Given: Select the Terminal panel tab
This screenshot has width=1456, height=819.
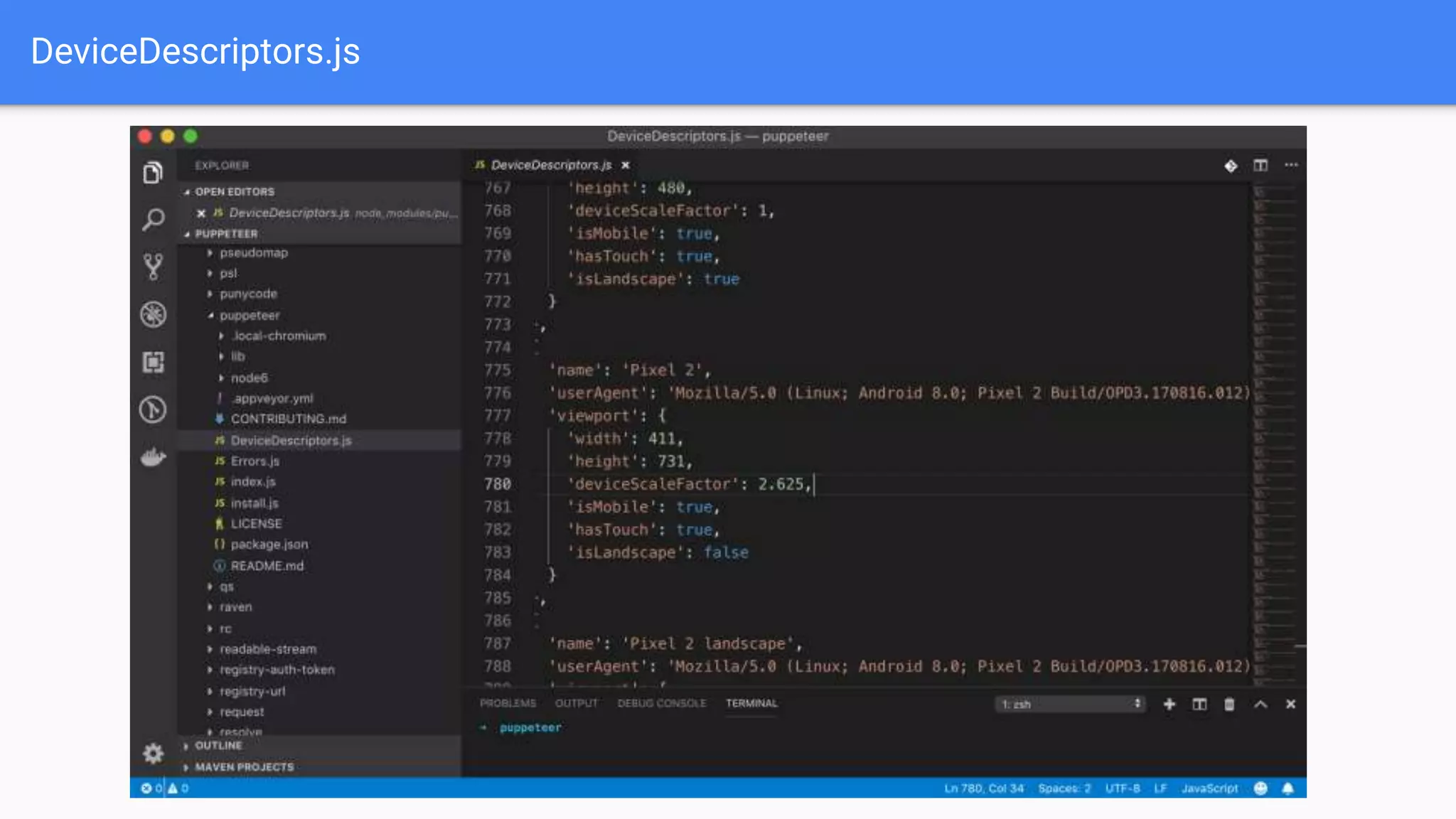Looking at the screenshot, I should [751, 703].
